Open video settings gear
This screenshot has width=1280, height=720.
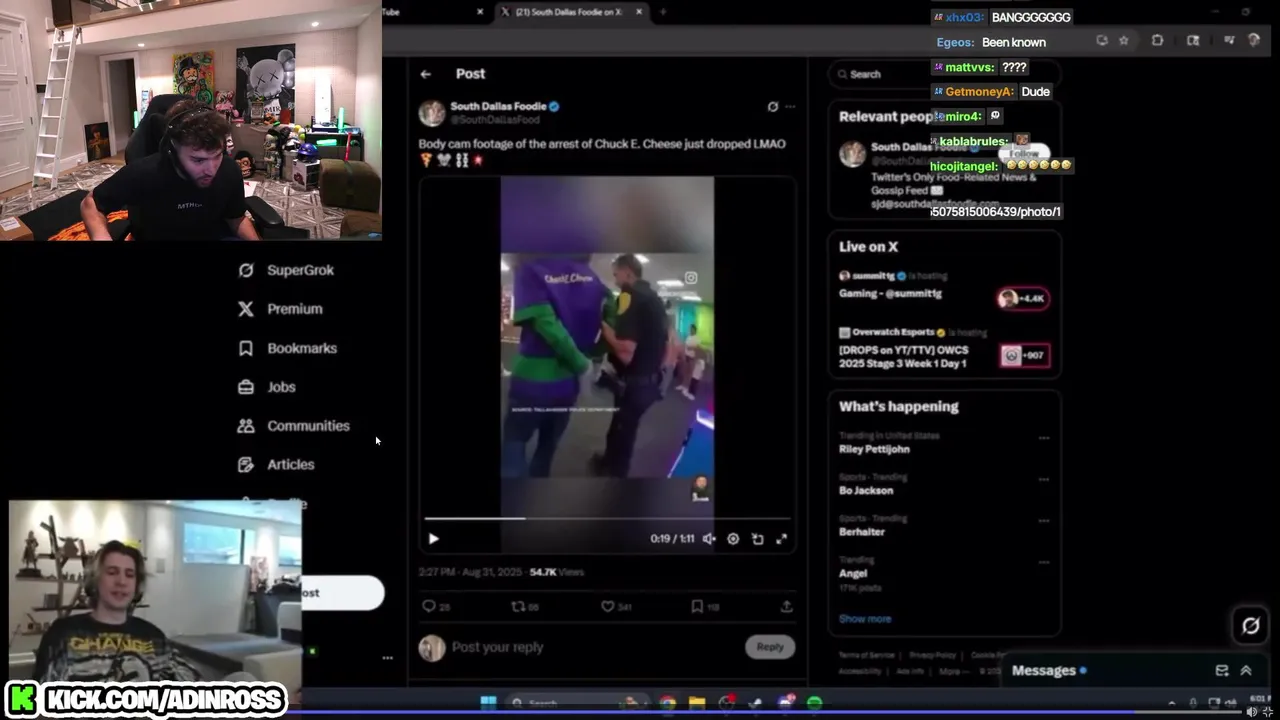733,539
